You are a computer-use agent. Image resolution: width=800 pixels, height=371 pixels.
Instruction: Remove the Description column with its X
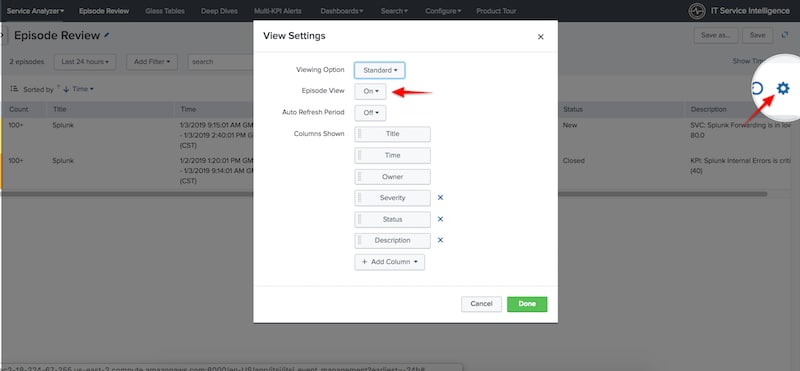coord(440,240)
